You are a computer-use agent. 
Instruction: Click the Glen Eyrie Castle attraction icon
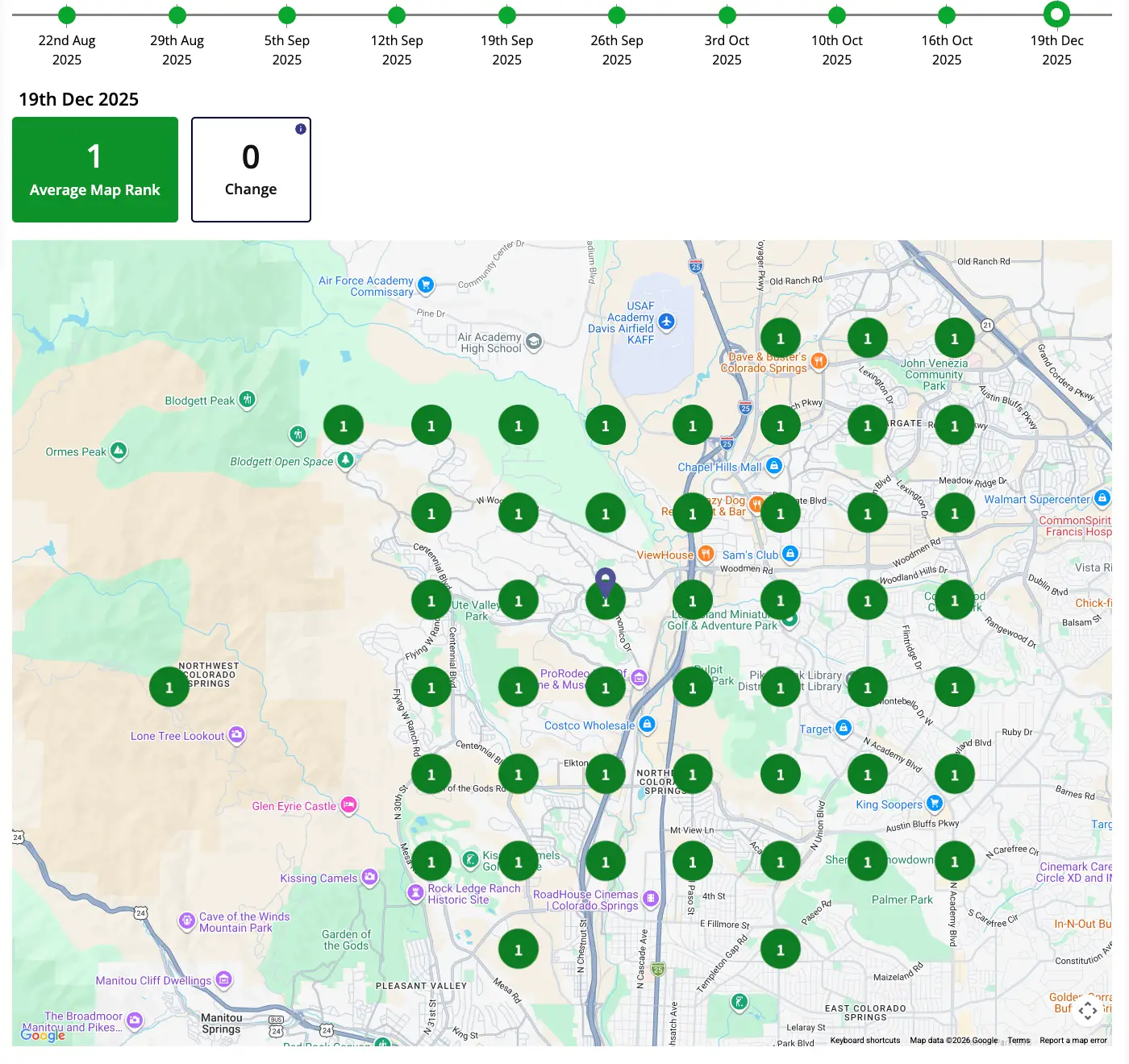(348, 805)
